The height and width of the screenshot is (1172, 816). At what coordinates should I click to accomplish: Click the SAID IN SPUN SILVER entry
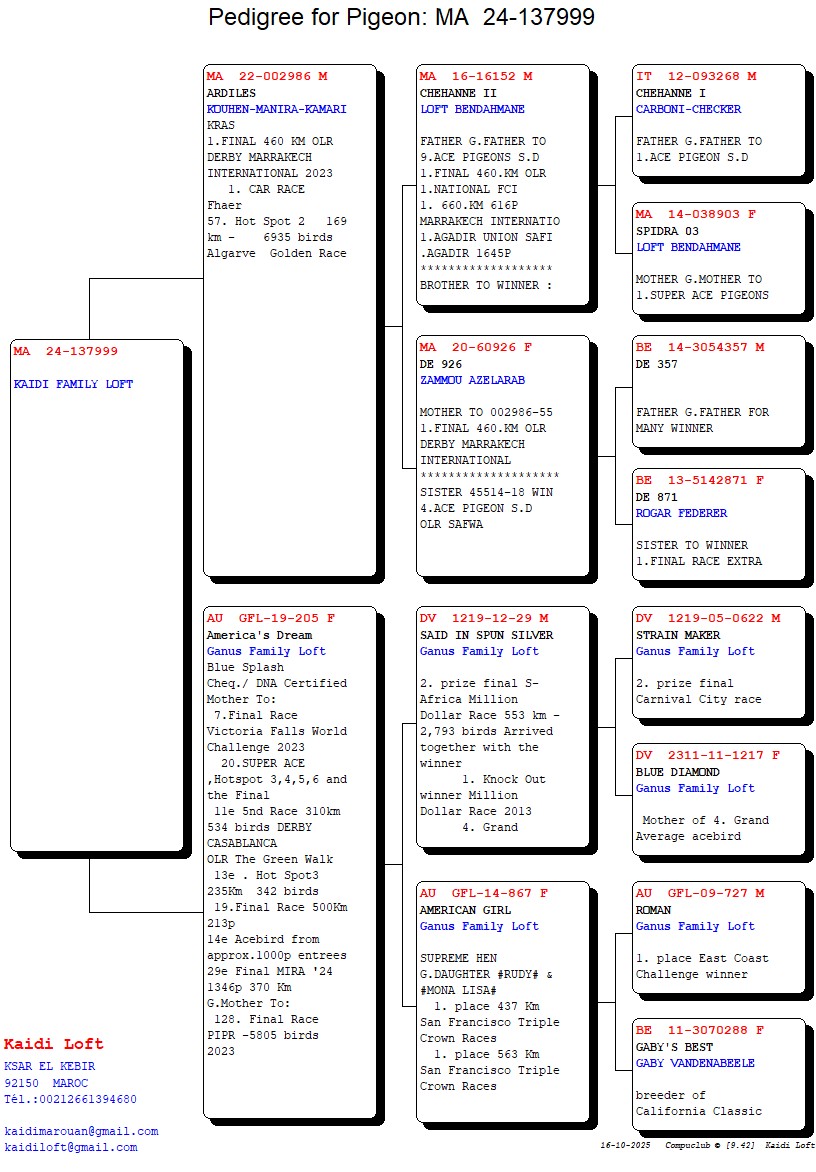(x=486, y=635)
